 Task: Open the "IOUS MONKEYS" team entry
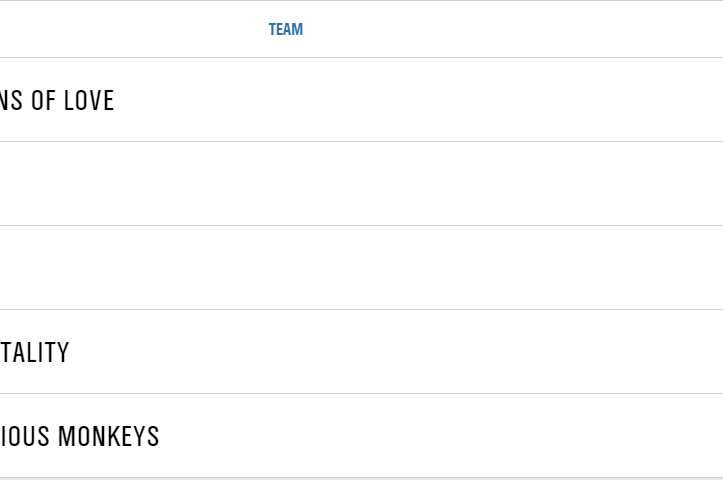click(x=80, y=437)
